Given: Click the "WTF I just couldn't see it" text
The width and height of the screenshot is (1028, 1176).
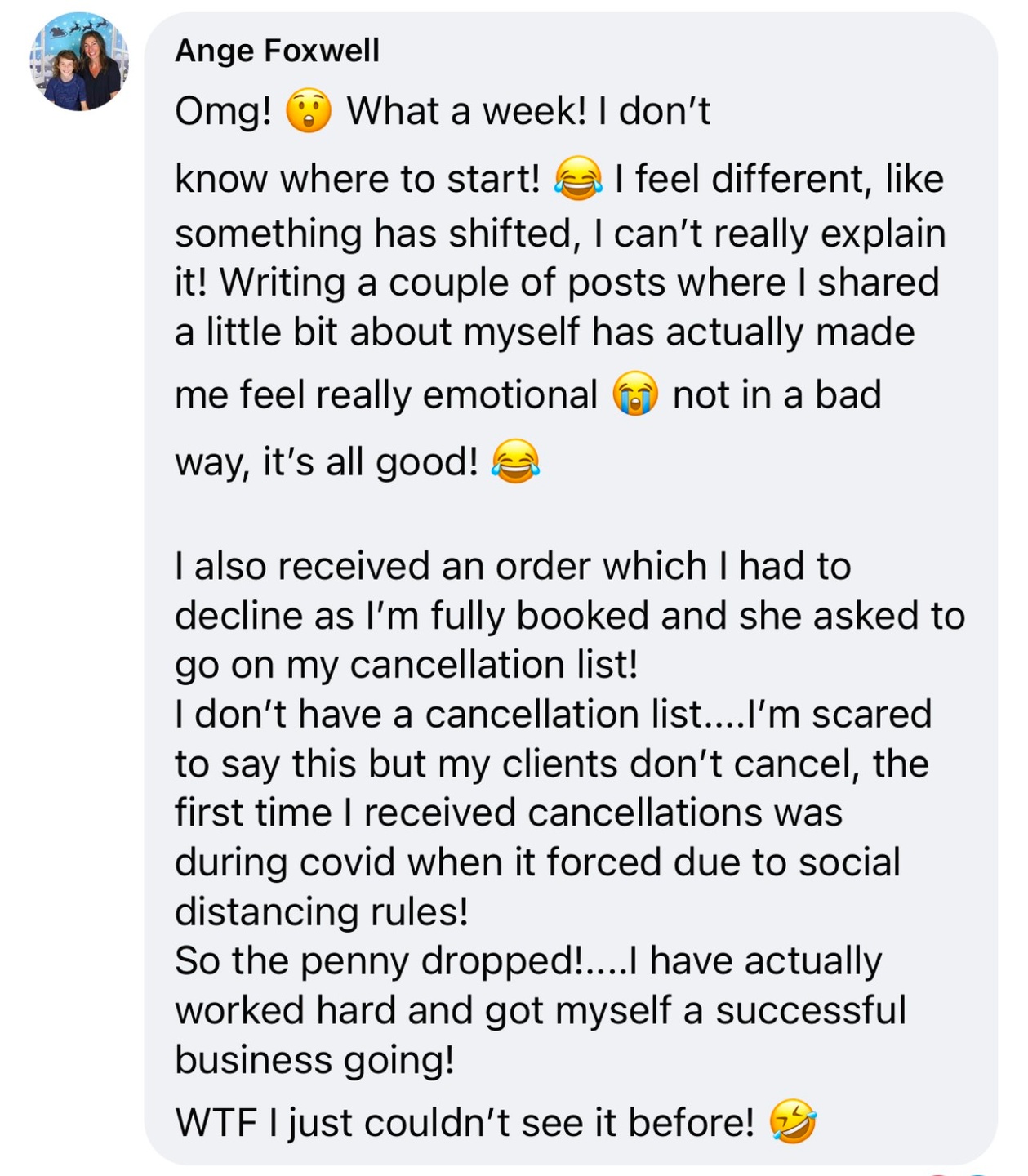Looking at the screenshot, I should (465, 1122).
